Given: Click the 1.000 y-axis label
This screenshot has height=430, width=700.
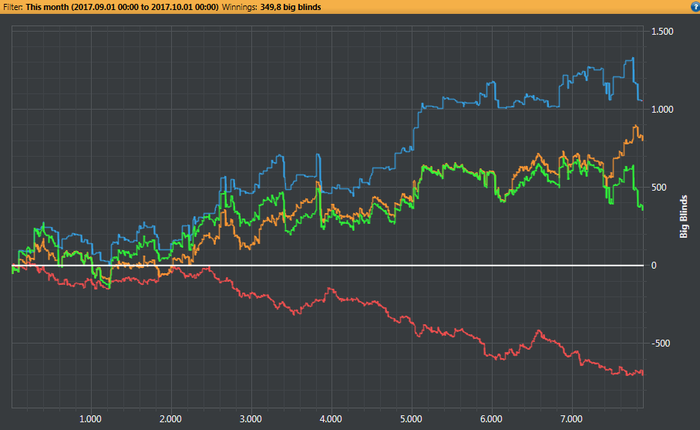Looking at the screenshot, I should click(x=662, y=110).
